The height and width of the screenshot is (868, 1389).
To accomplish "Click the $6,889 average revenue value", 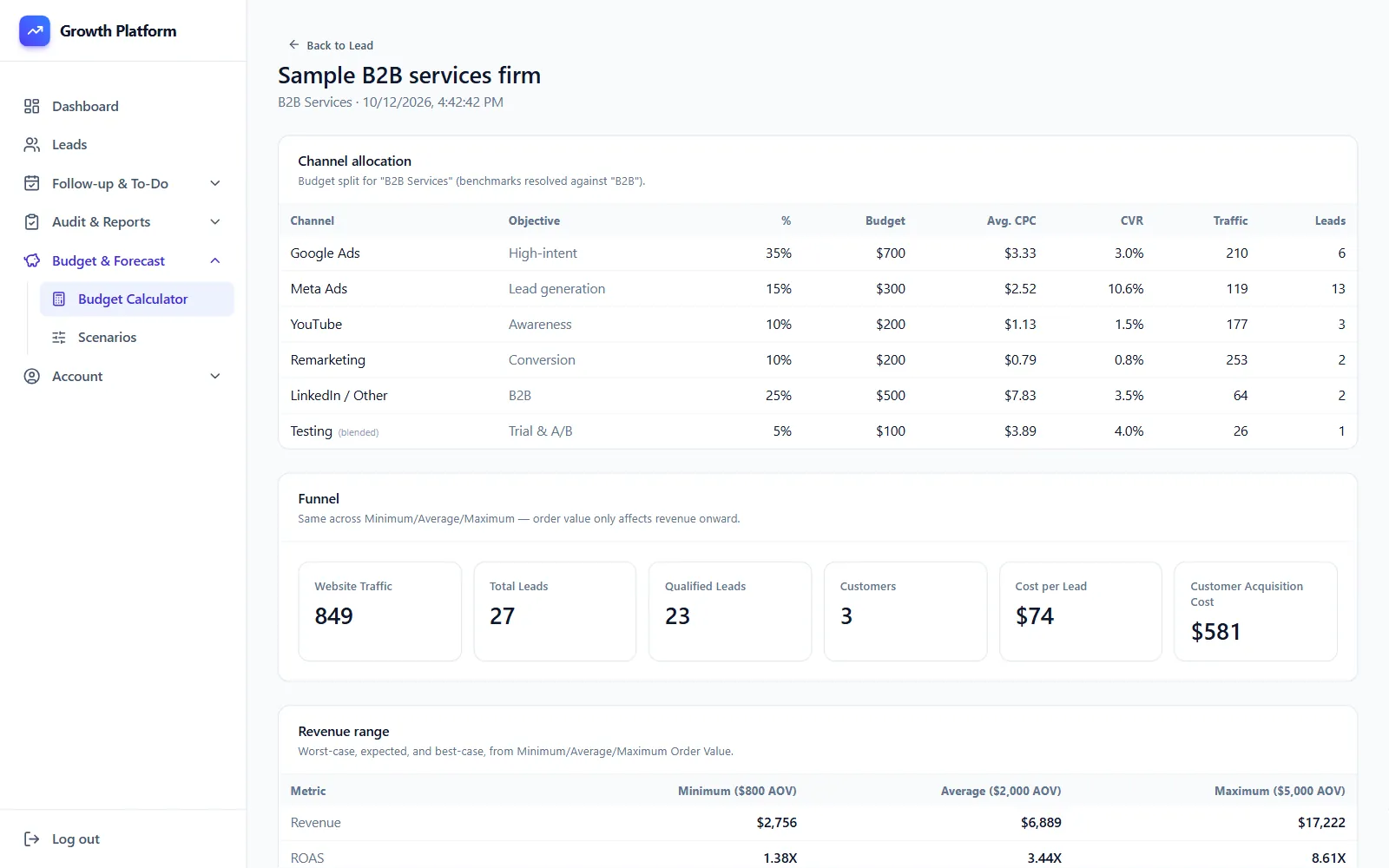I will 1041,822.
